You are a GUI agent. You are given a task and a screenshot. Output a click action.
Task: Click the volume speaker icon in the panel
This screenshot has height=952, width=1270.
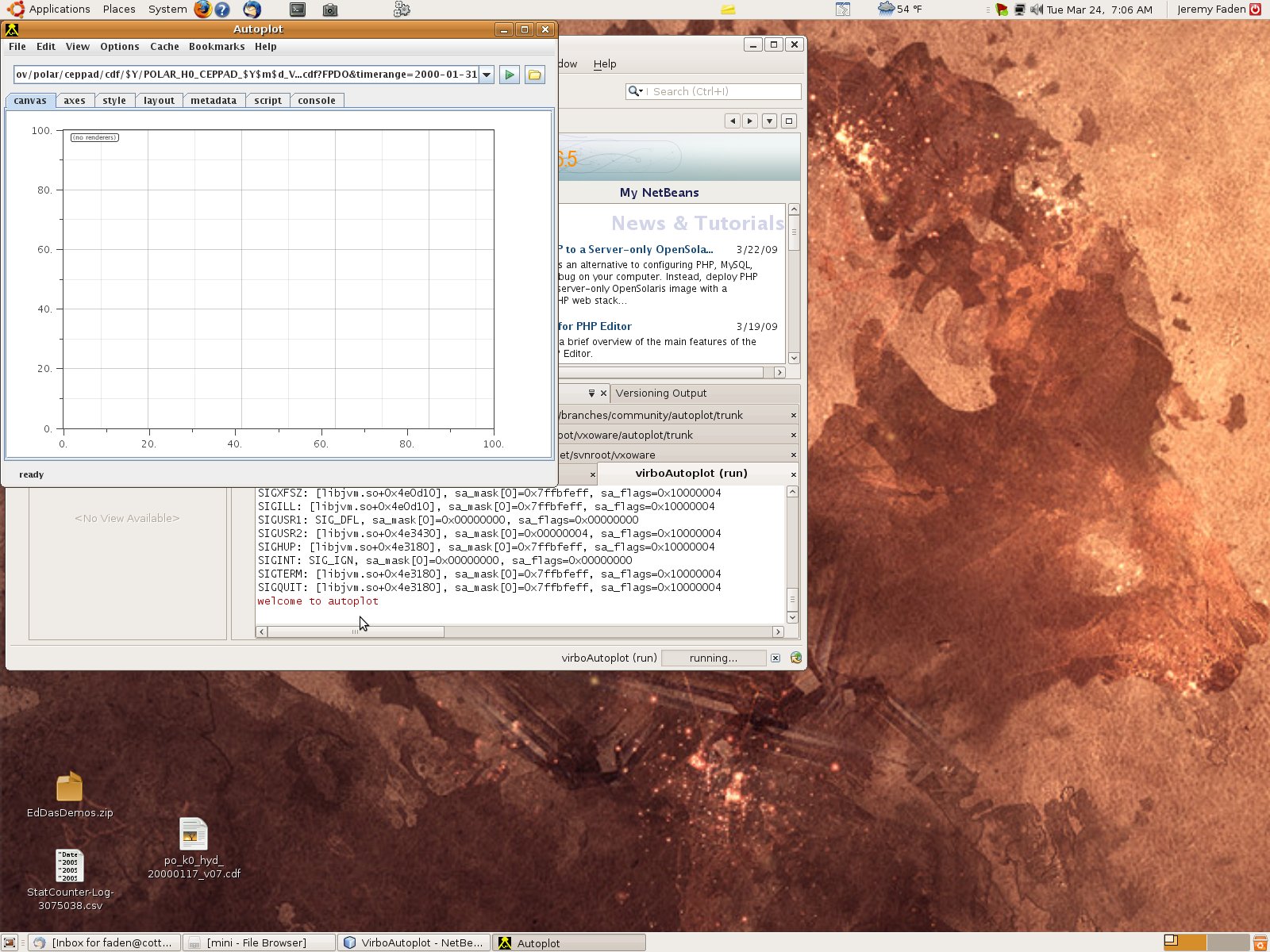coord(1035,10)
